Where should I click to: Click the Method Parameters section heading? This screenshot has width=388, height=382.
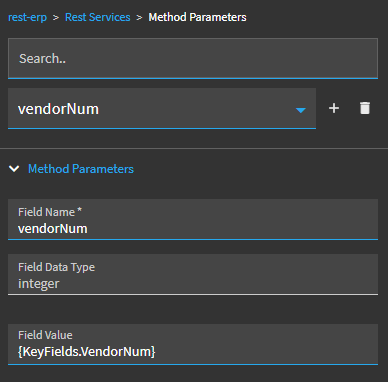[81, 169]
